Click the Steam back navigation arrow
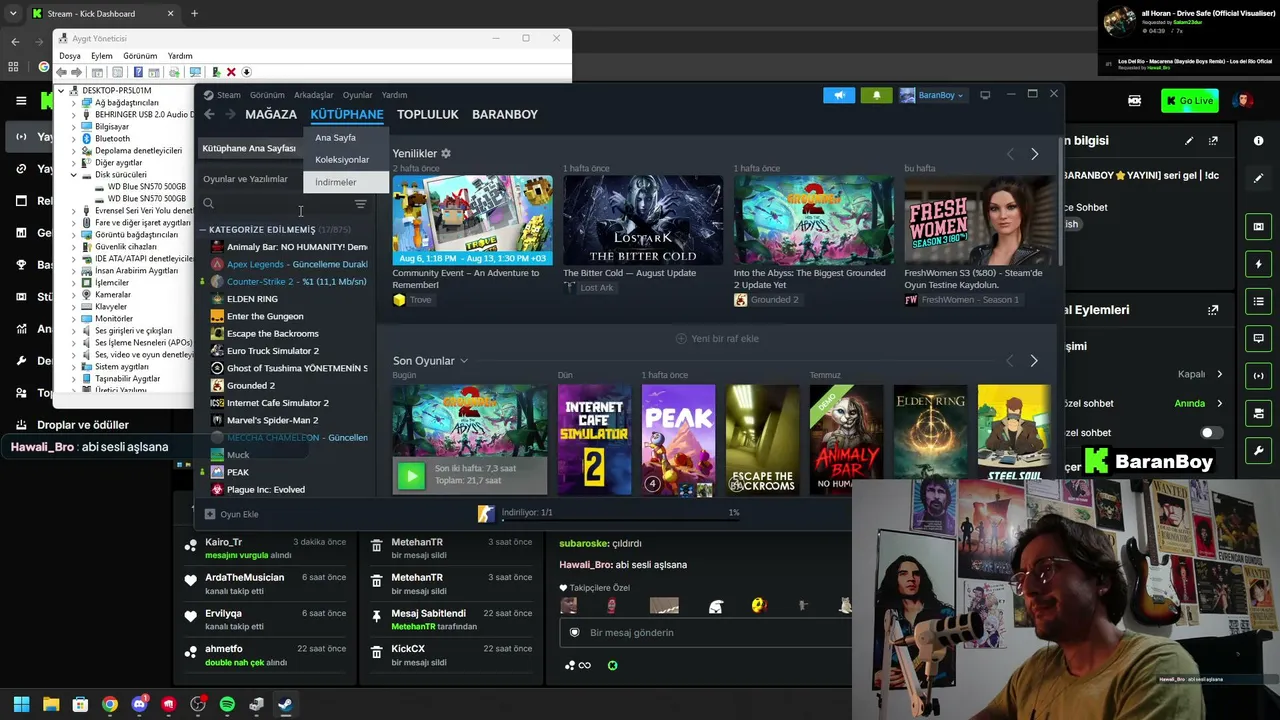1280x720 pixels. pyautogui.click(x=209, y=114)
